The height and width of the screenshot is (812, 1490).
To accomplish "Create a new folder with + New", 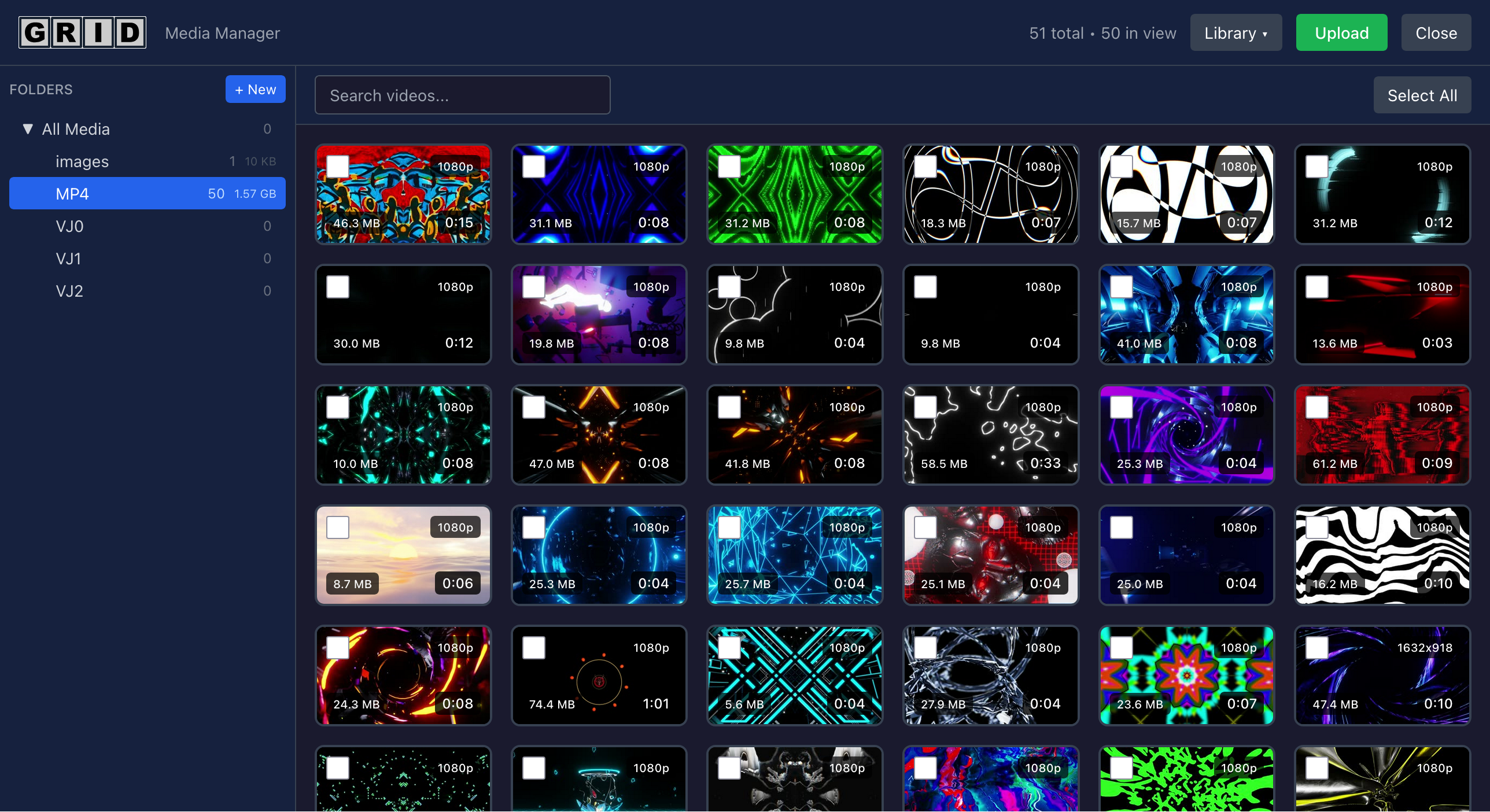I will pyautogui.click(x=255, y=89).
